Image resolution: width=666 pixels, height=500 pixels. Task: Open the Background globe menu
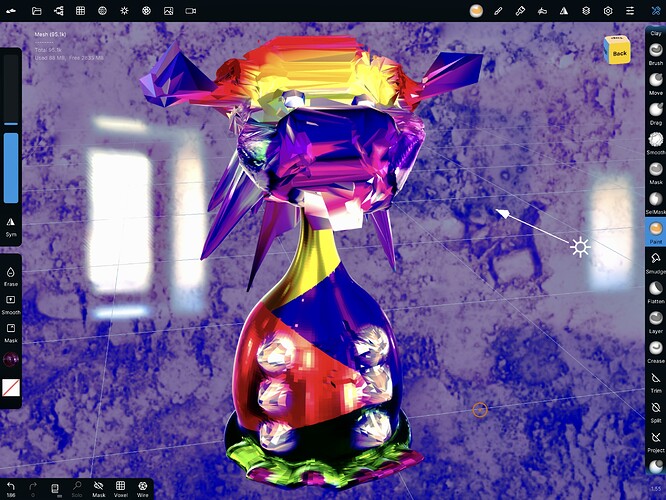click(102, 11)
